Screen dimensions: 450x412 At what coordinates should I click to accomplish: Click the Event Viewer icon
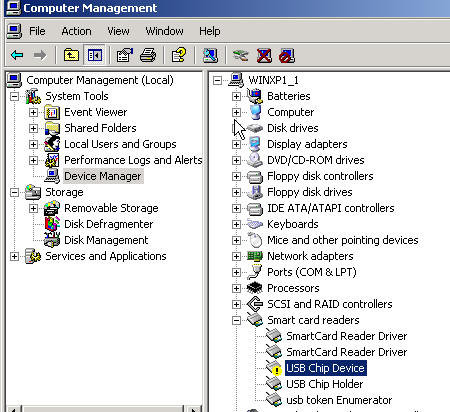52,112
